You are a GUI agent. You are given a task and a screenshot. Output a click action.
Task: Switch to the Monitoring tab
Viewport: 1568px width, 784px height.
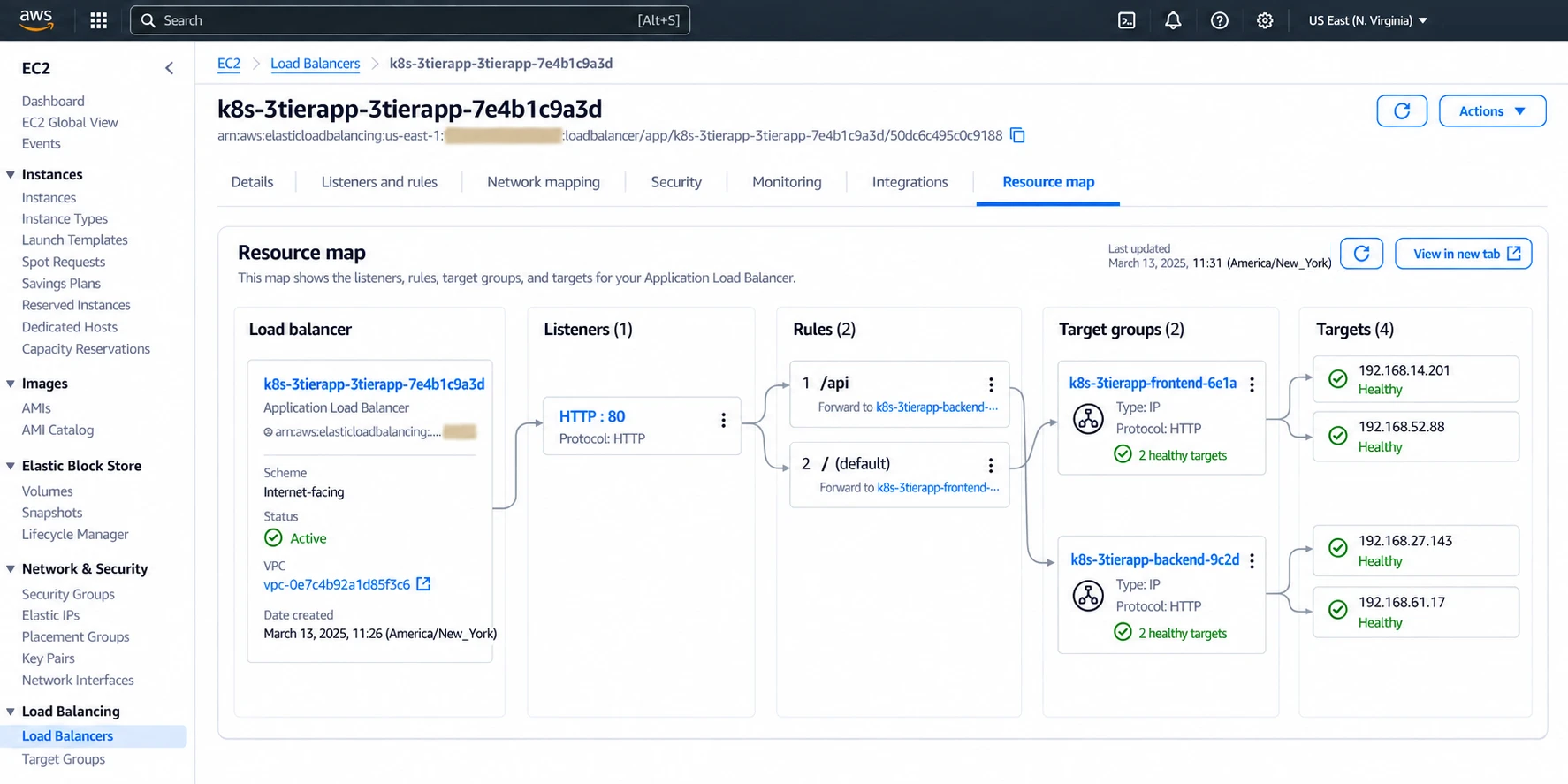(x=787, y=182)
